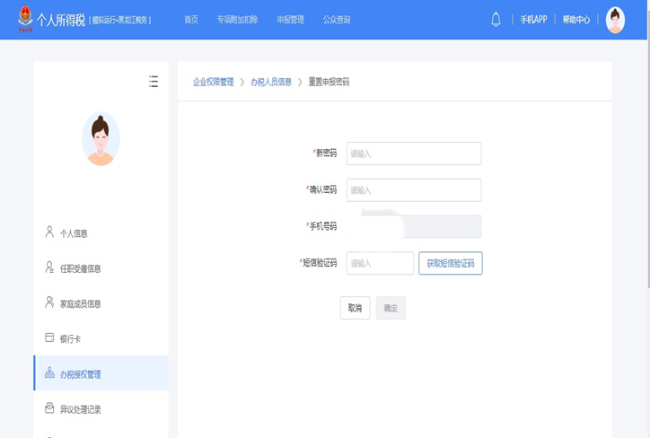This screenshot has width=650, height=438.
Task: Open 公众查询 in top navigation
Action: [x=336, y=19]
